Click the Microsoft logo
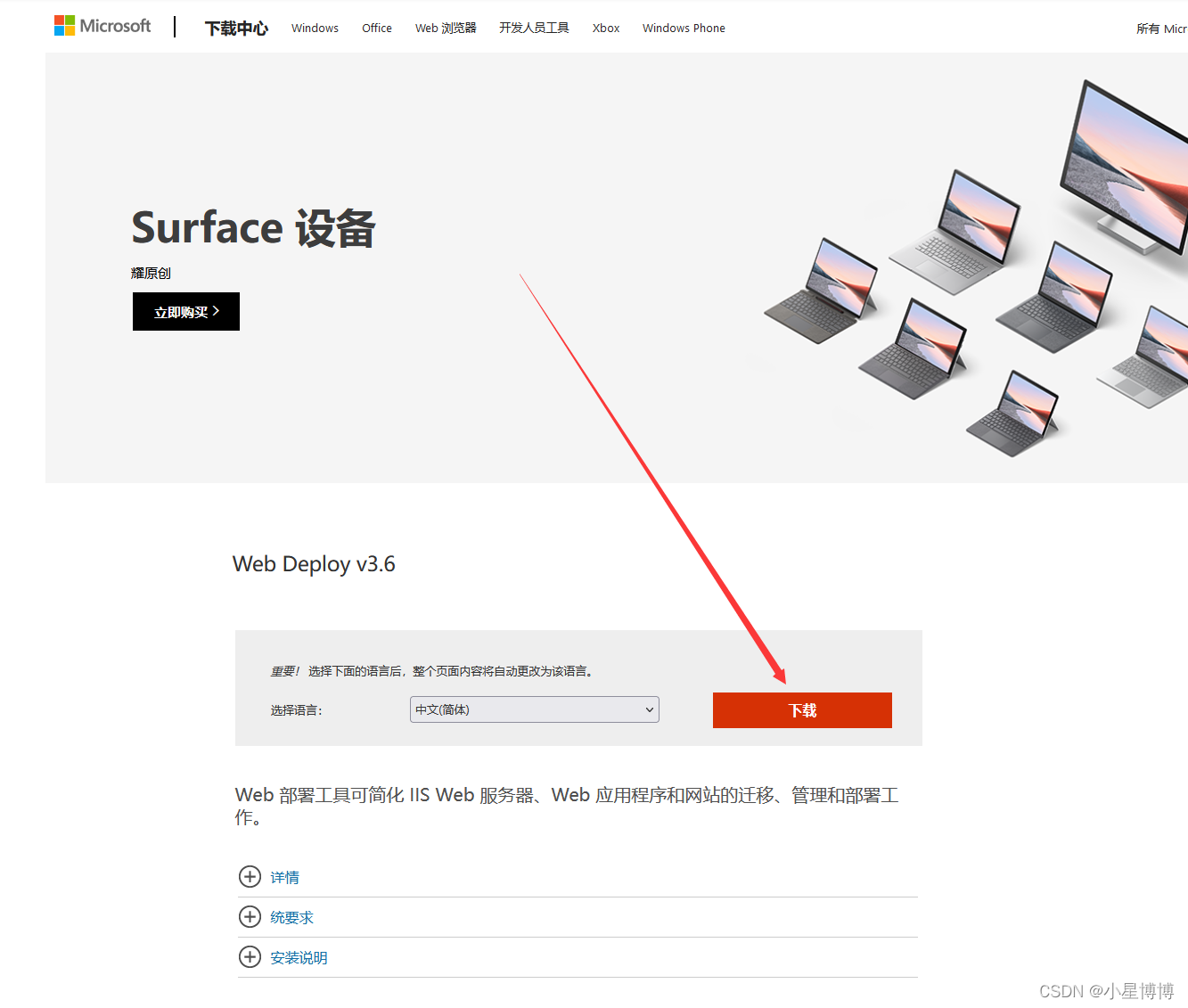The image size is (1188, 1008). pos(102,26)
